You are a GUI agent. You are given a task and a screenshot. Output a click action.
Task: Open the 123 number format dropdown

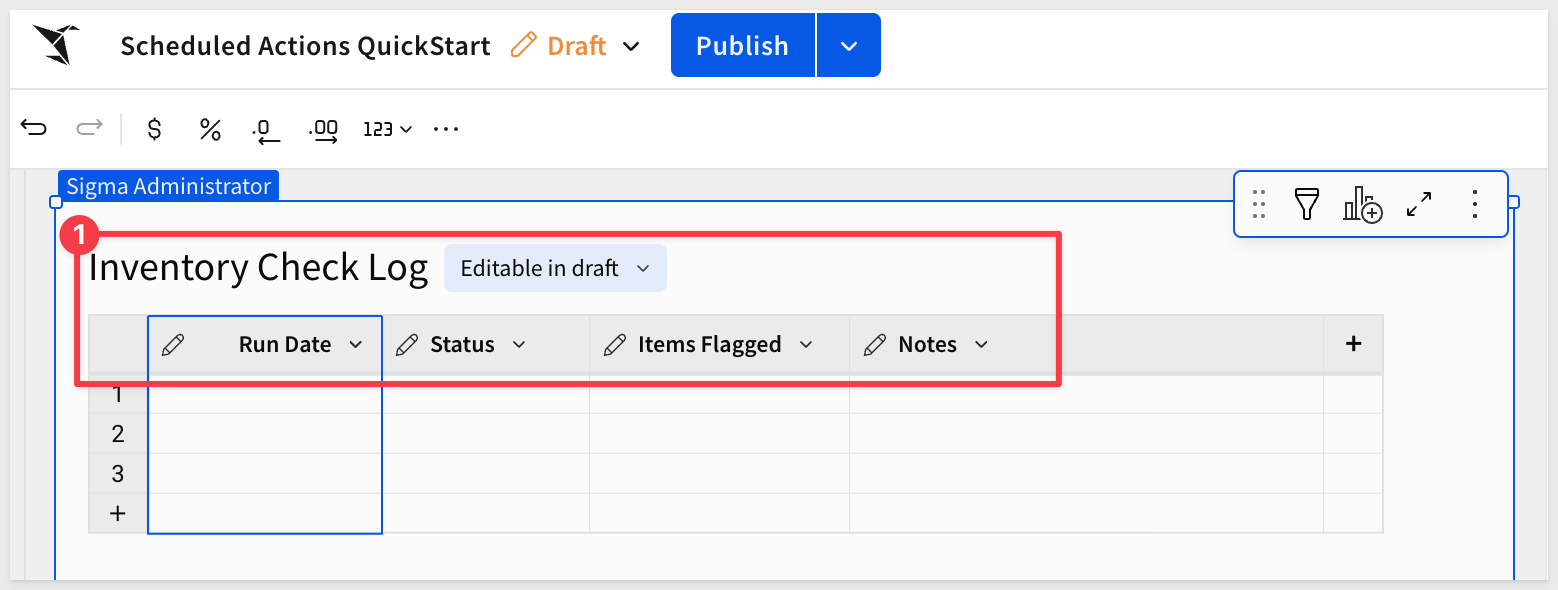[387, 129]
